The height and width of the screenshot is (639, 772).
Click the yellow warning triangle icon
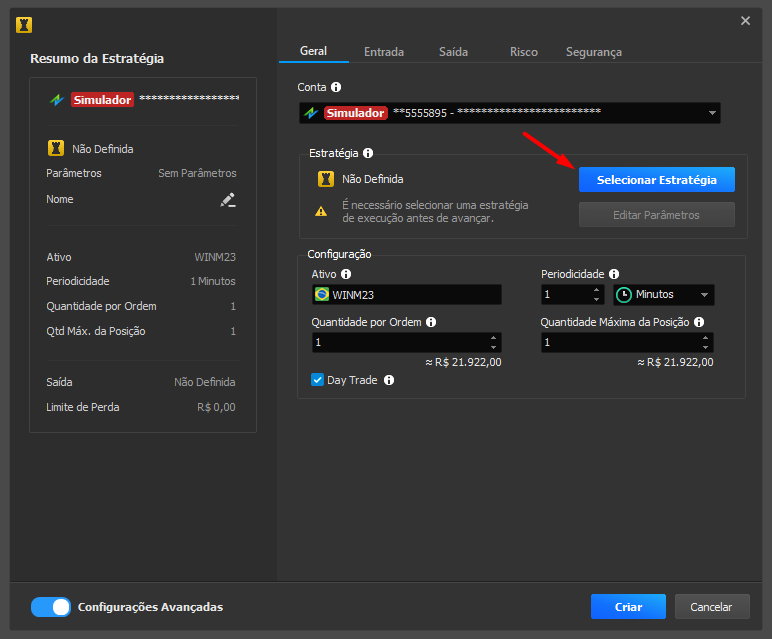pos(321,212)
